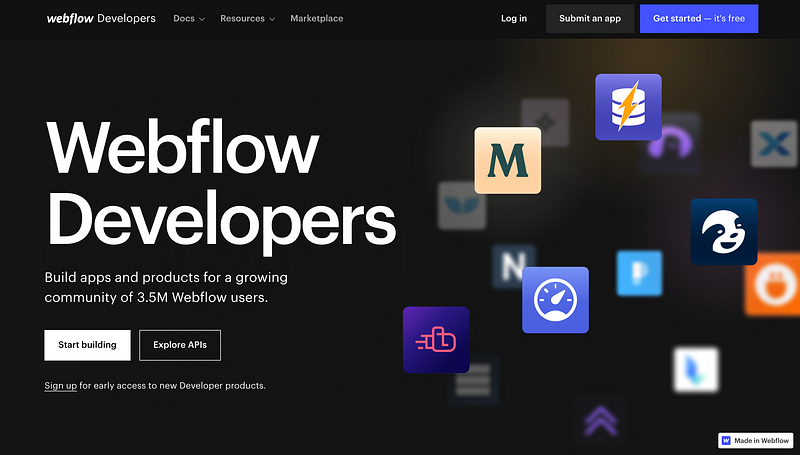Click the database lightning bolt app icon
The height and width of the screenshot is (455, 800).
pyautogui.click(x=628, y=107)
